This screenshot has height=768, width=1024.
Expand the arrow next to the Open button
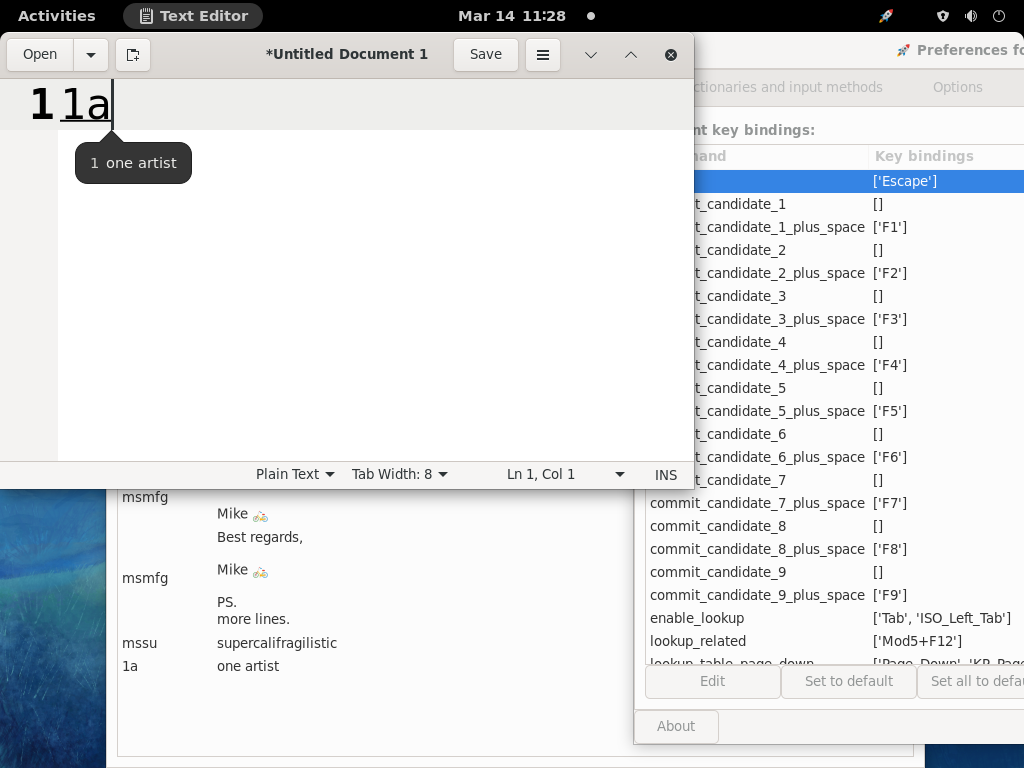(91, 54)
